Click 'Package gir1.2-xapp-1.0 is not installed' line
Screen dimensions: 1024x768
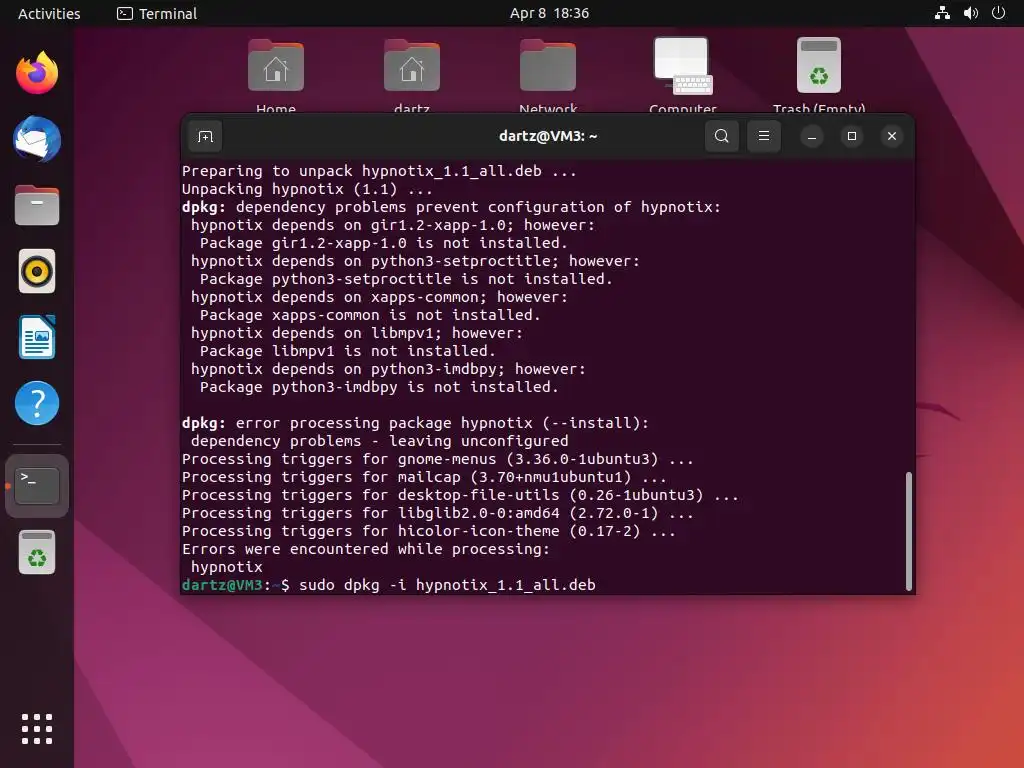click(x=383, y=243)
